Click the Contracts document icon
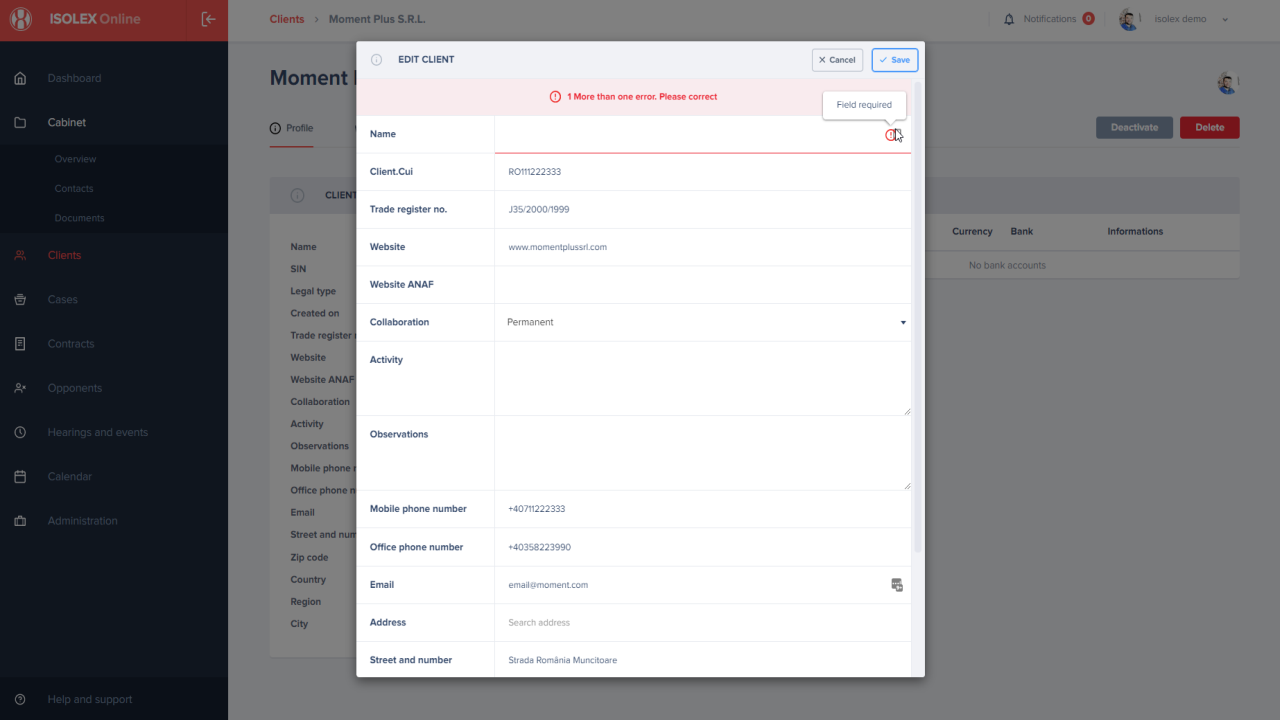This screenshot has height=720, width=1280. 20,344
